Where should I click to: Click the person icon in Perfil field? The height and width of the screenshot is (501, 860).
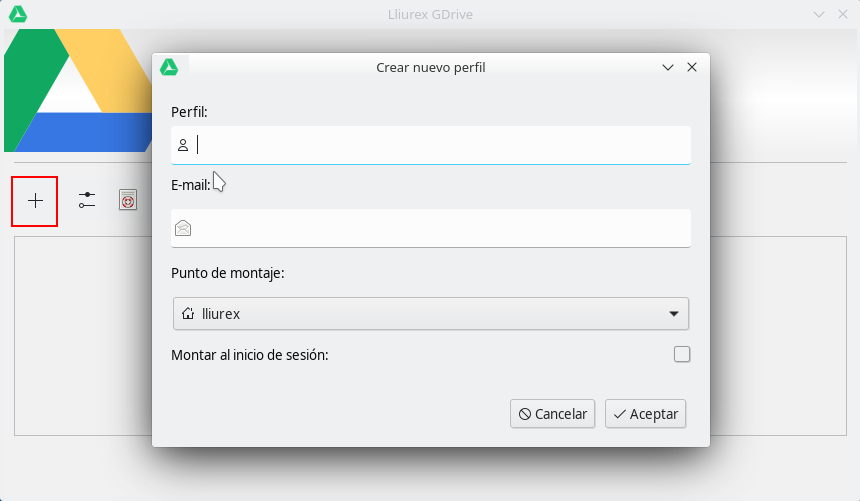[x=183, y=145]
